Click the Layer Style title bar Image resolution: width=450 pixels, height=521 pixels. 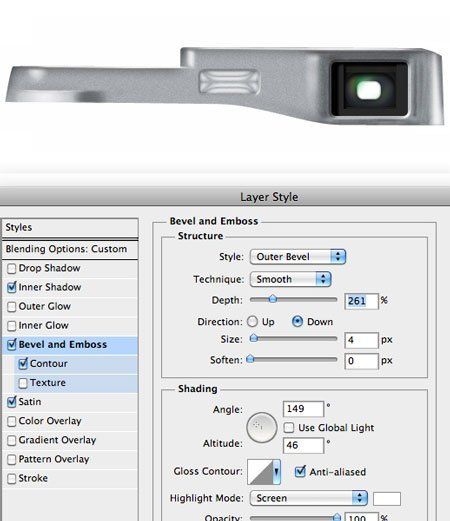click(225, 197)
